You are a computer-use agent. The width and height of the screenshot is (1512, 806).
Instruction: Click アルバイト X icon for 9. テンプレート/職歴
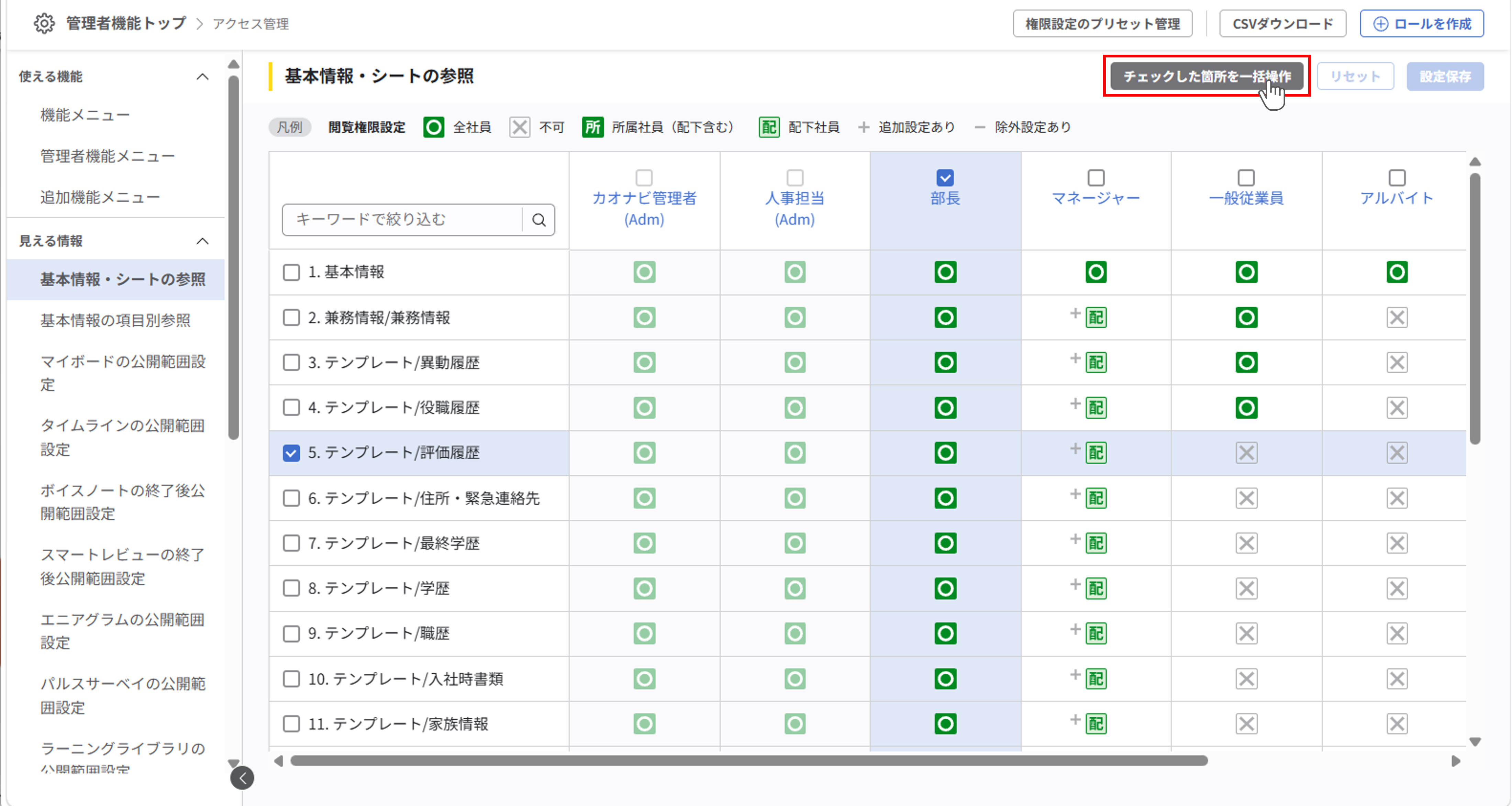(1397, 633)
